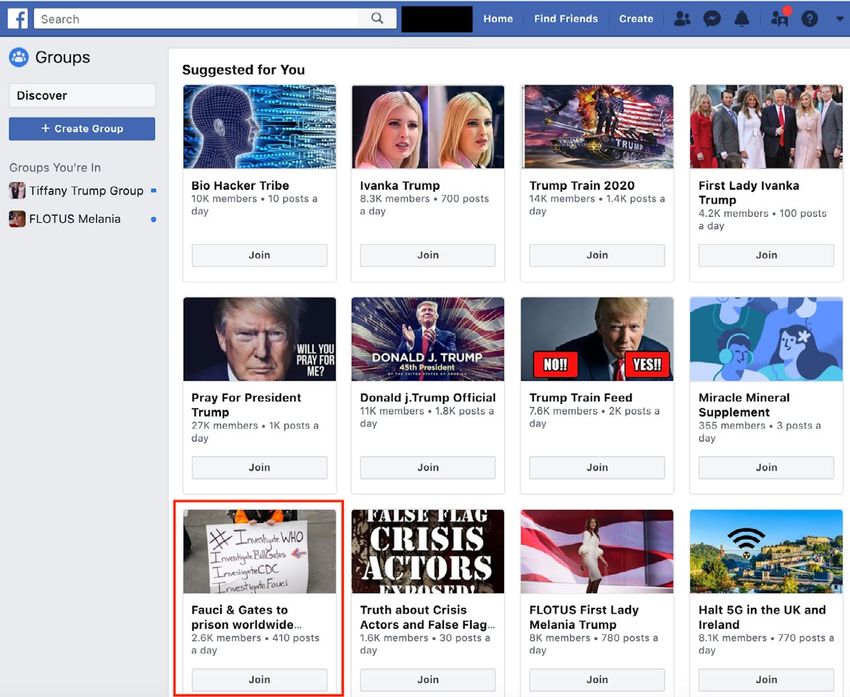Viewport: 850px width, 697px height.
Task: Open the Fauci & Gates group cover image
Action: pos(259,551)
